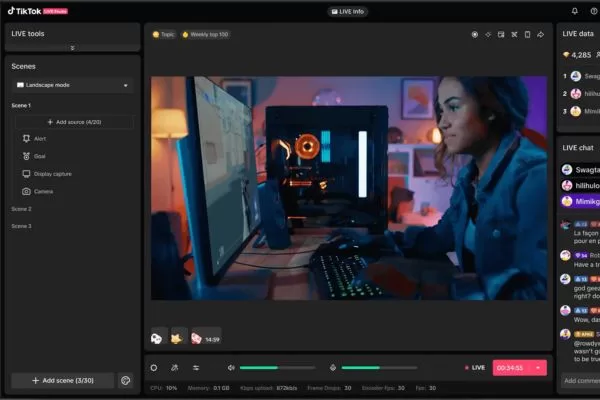Viewport: 600px width, 400px height.
Task: Mute the microphone icon
Action: (333, 368)
